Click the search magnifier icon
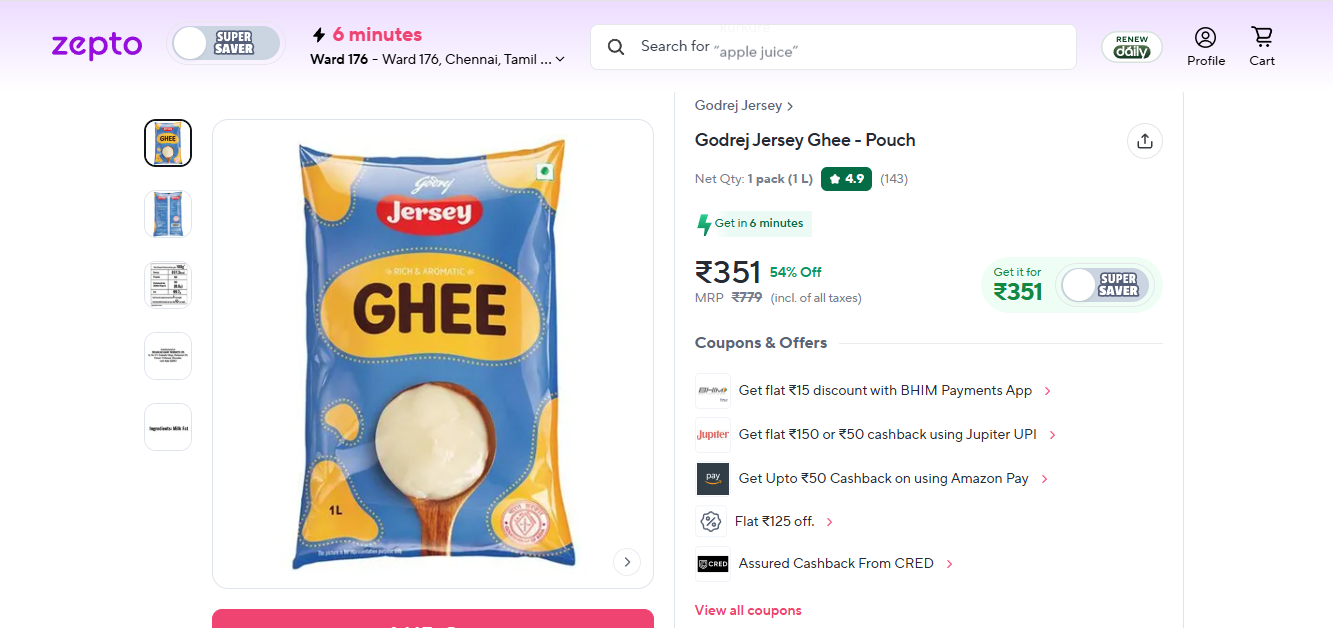The height and width of the screenshot is (628, 1333). pos(616,47)
